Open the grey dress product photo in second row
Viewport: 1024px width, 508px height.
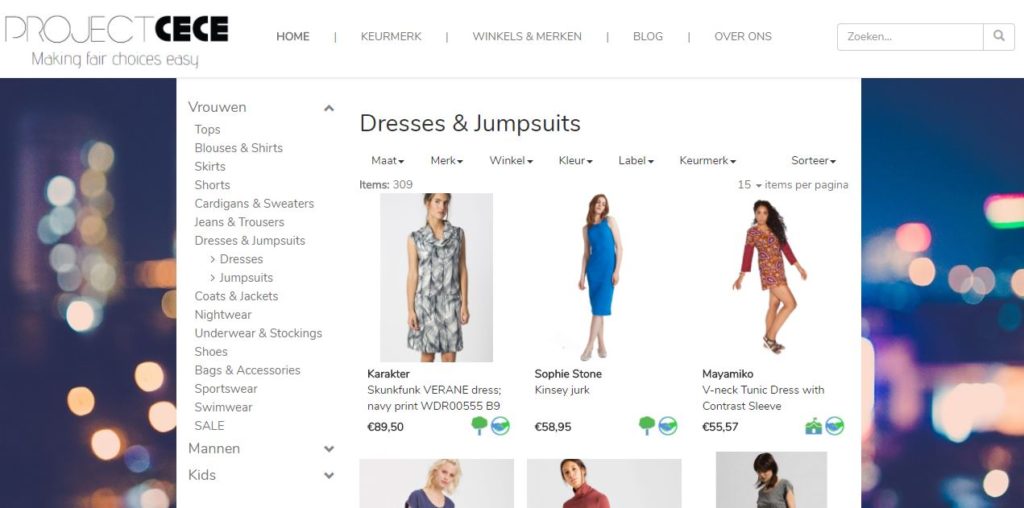pyautogui.click(x=771, y=480)
